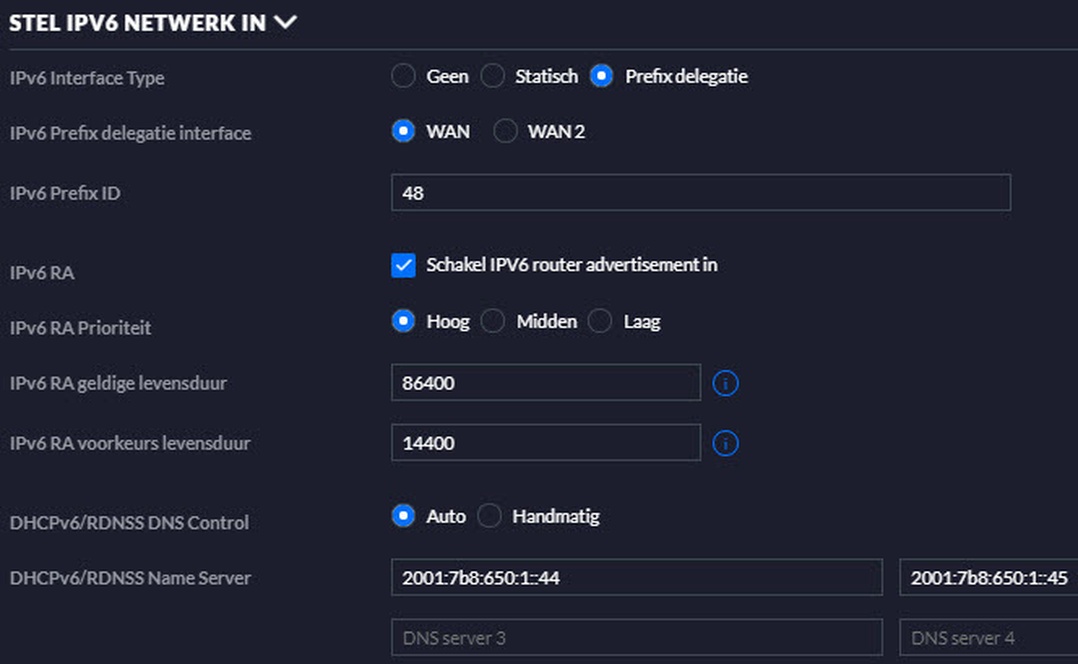Switch prefix delegatie interface to WAN 2
Viewport: 1078px width, 664px height.
point(505,130)
